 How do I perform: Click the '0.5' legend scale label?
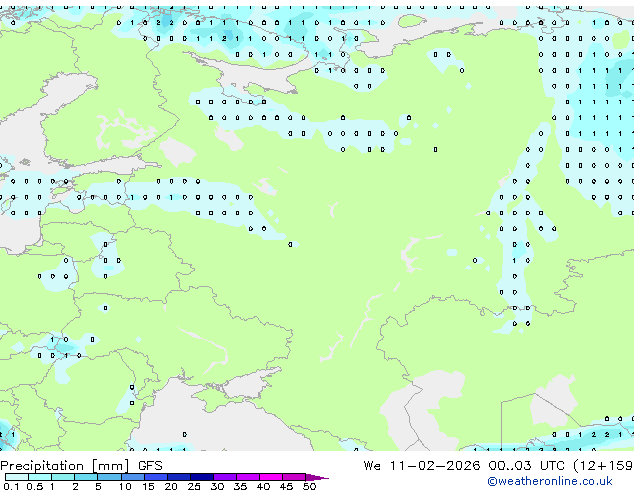[x=35, y=486]
